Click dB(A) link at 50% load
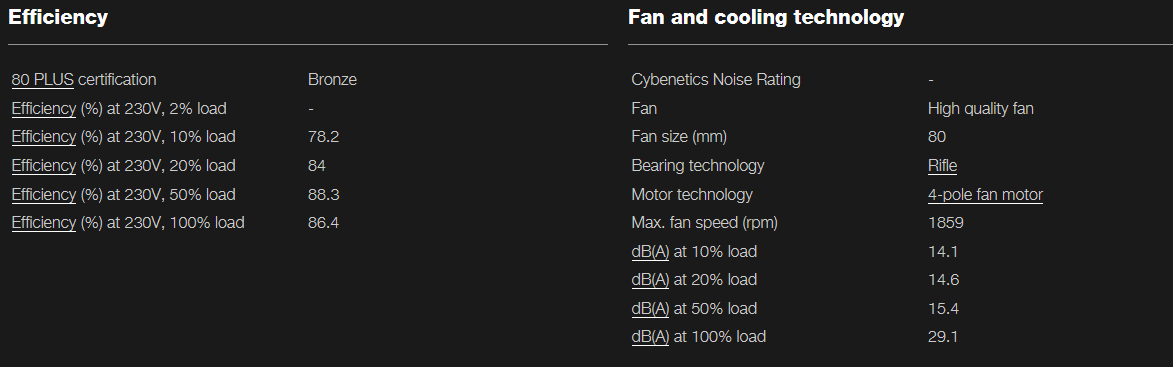The image size is (1173, 367). pyautogui.click(x=650, y=309)
